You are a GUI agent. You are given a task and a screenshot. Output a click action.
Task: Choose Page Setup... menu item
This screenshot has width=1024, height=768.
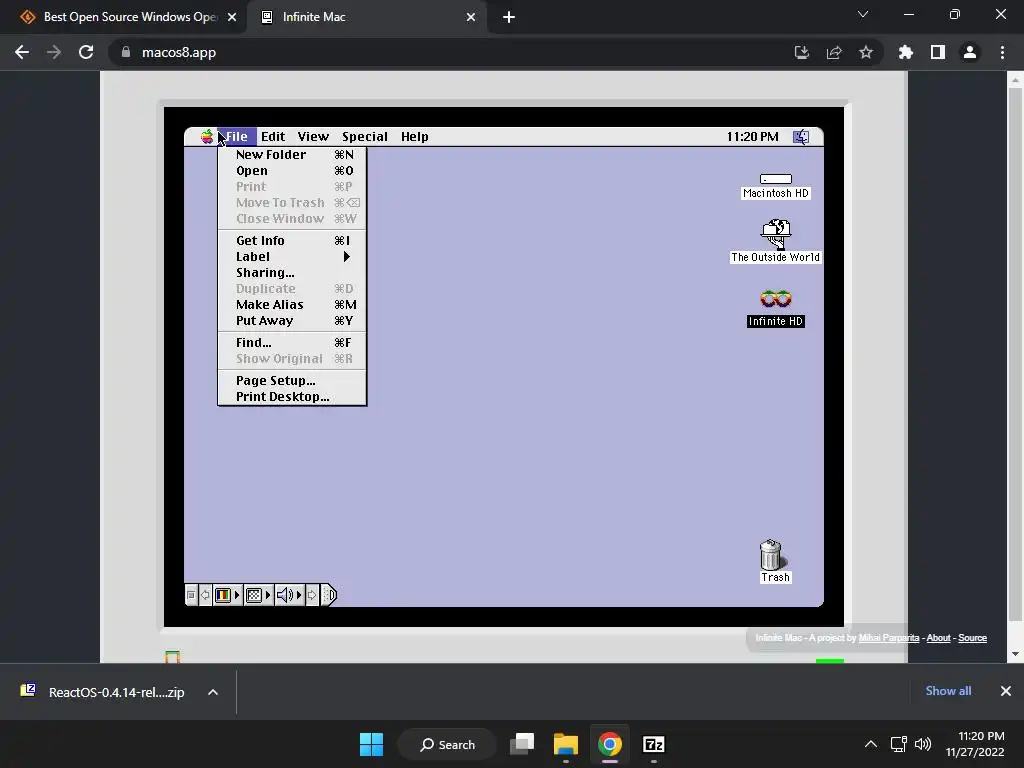coord(292,381)
